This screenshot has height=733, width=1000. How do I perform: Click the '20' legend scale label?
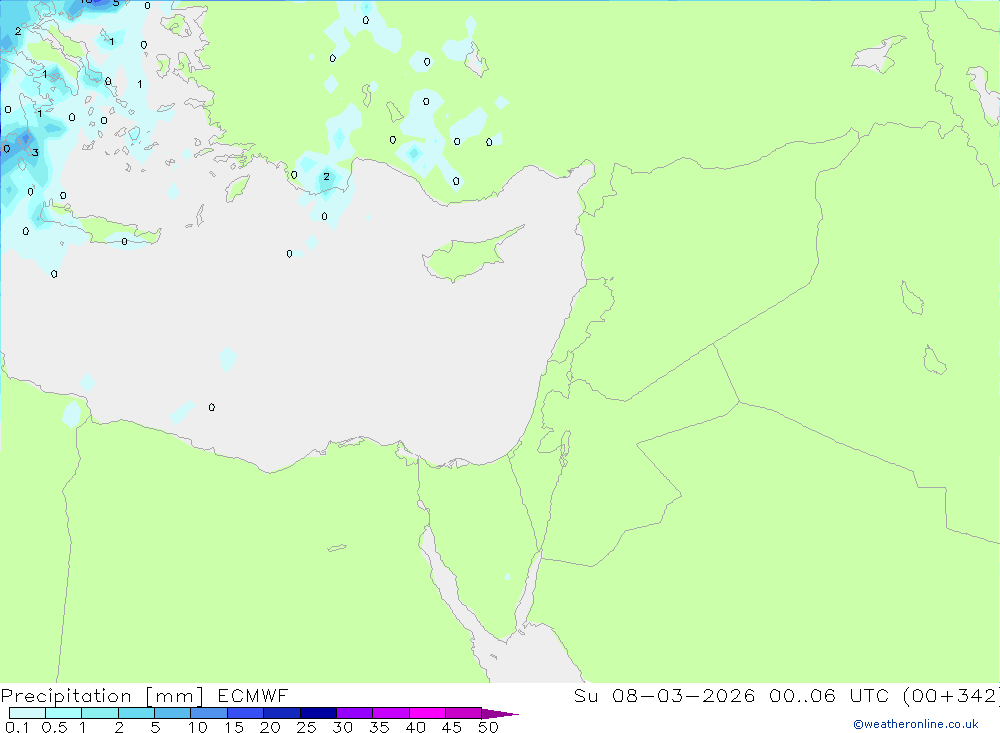(x=270, y=727)
